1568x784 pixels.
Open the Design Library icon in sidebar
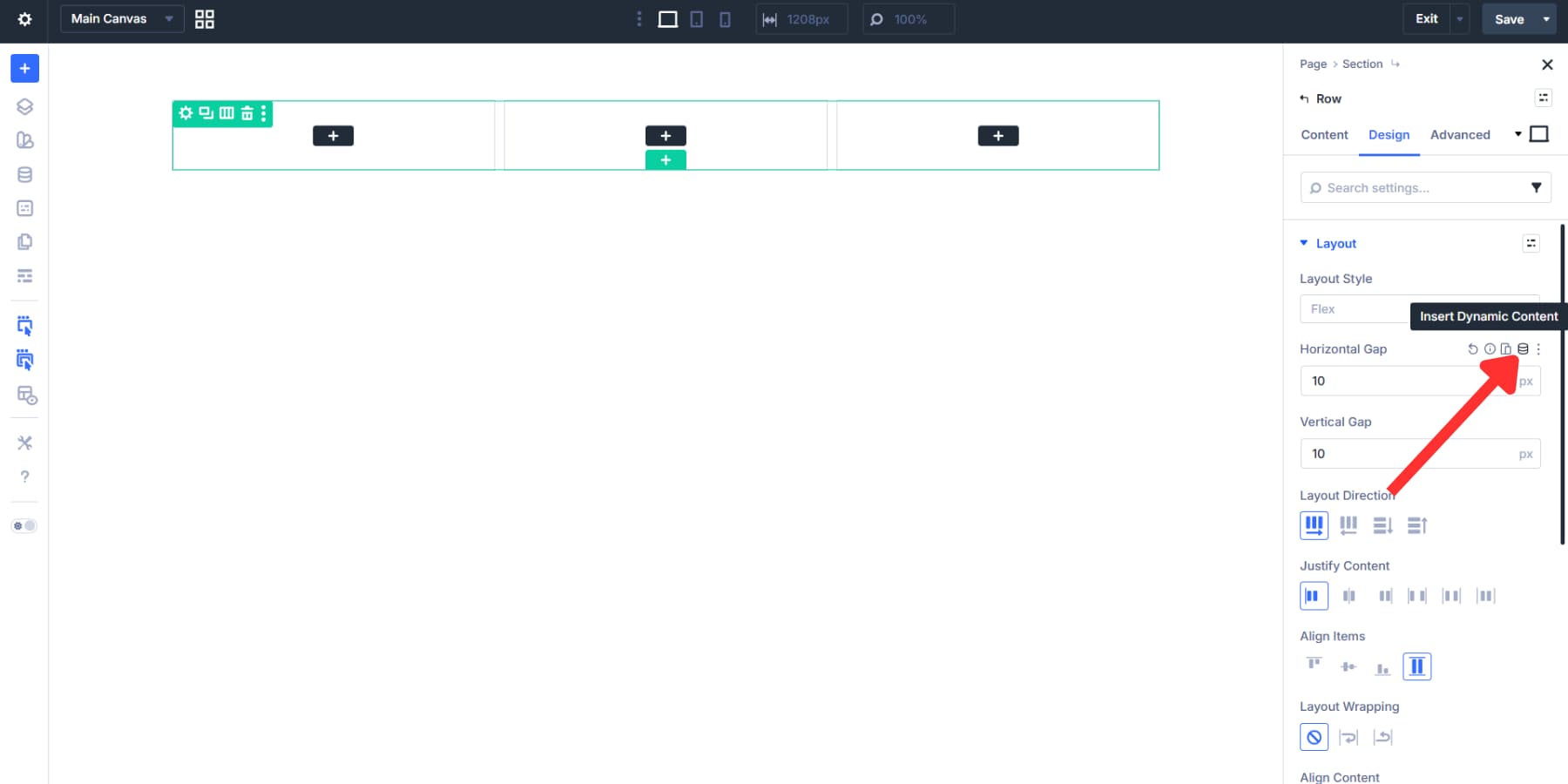point(24,139)
